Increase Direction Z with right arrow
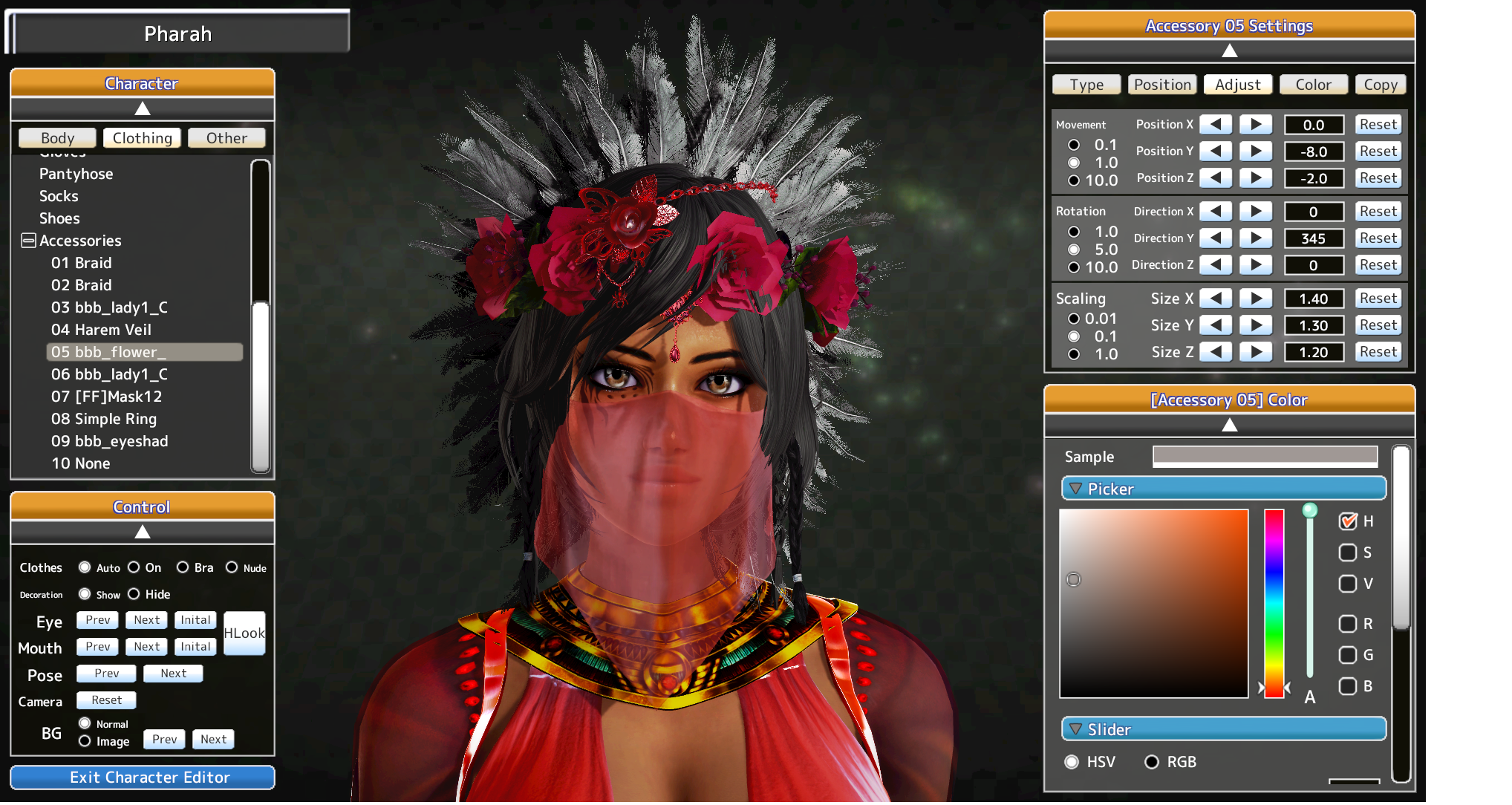The width and height of the screenshot is (1512, 805). [x=1256, y=265]
